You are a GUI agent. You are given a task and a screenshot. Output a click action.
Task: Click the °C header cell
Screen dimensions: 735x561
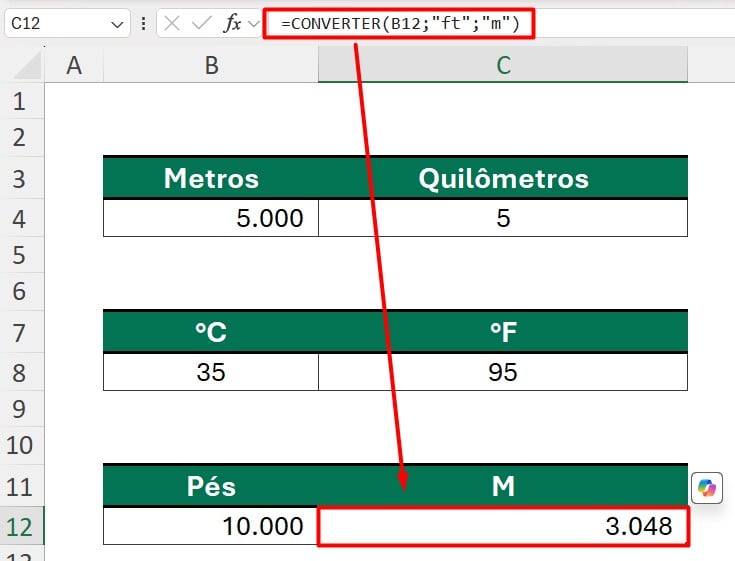211,332
